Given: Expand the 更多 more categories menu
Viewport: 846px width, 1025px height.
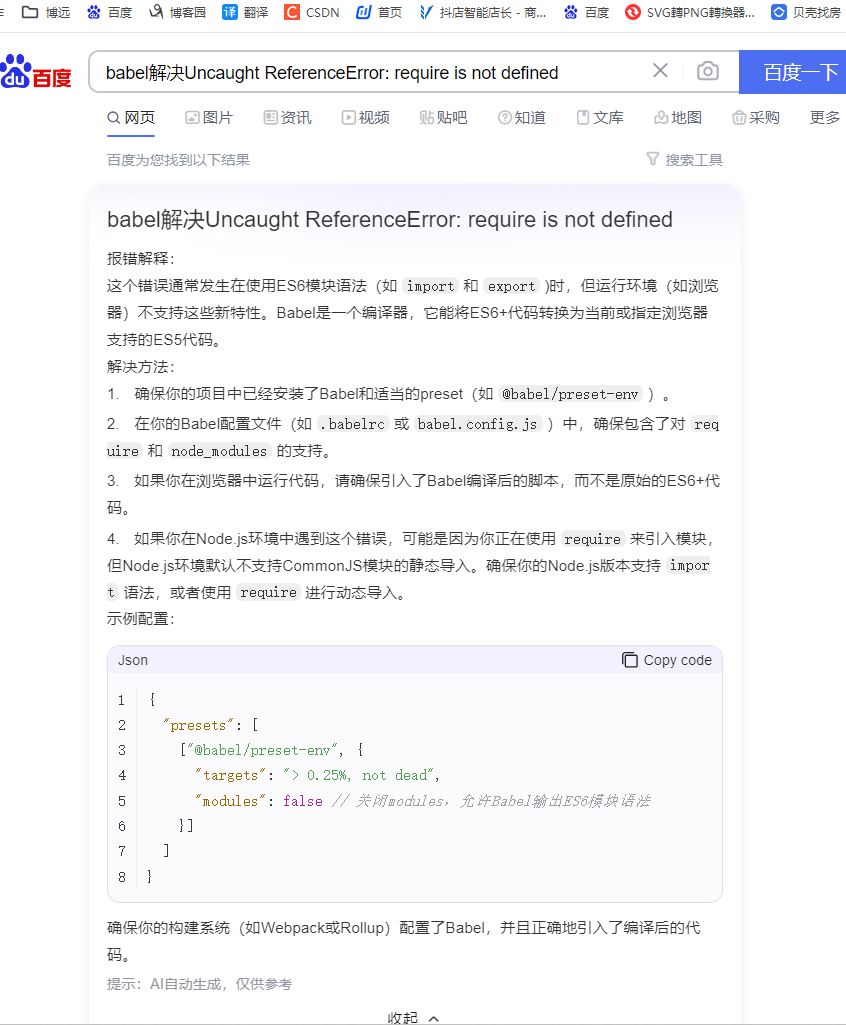Looking at the screenshot, I should coord(822,117).
